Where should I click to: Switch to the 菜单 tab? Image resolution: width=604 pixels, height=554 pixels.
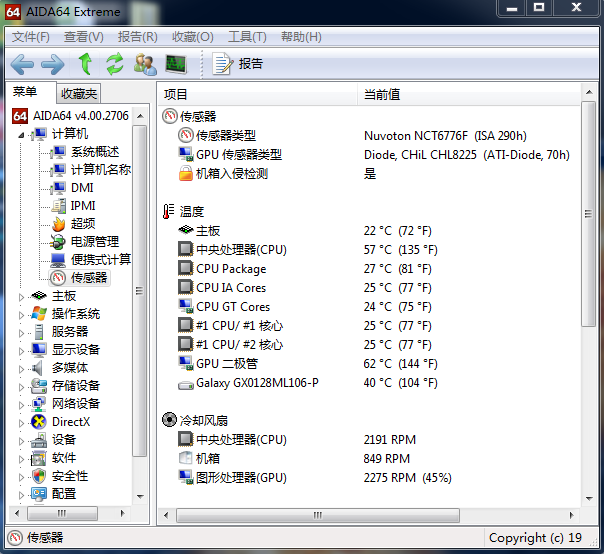25,92
